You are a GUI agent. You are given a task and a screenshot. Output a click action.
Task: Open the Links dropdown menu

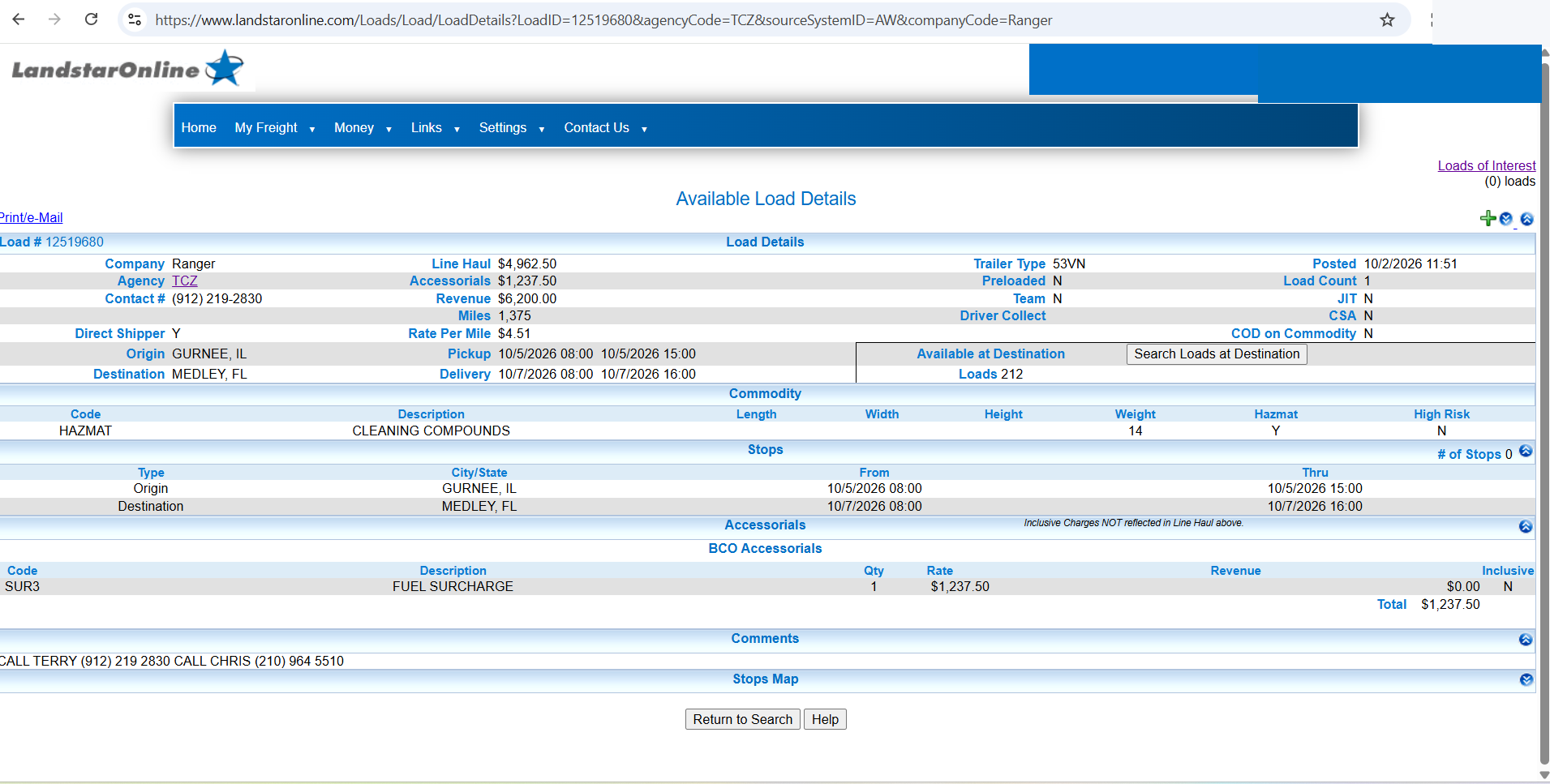(435, 127)
